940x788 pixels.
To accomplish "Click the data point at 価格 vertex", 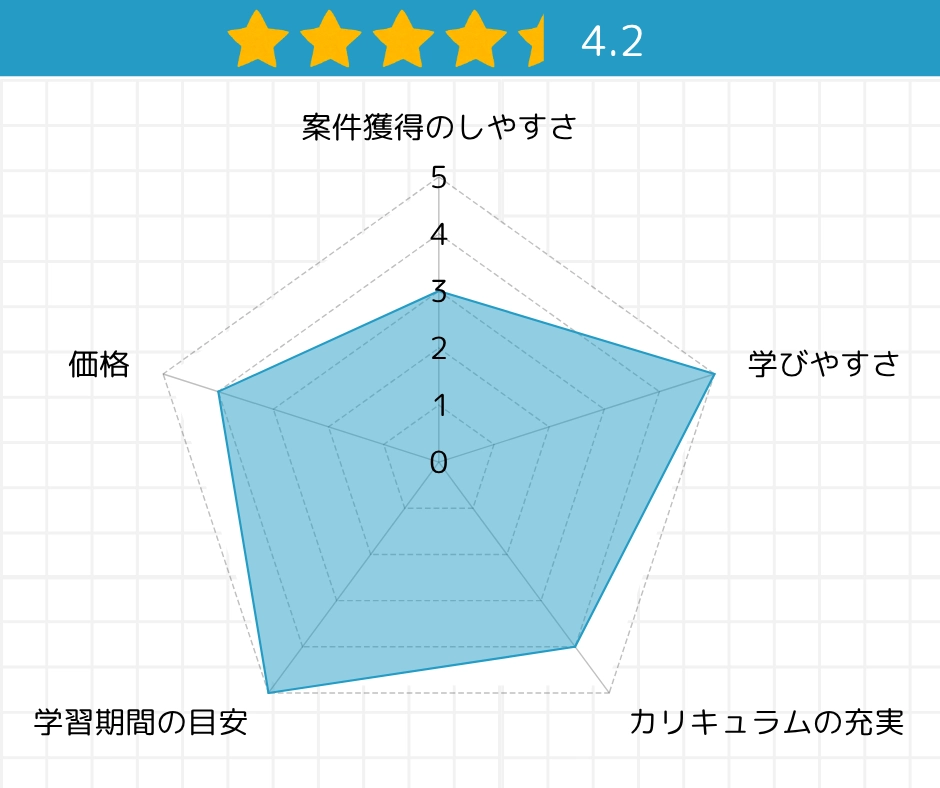I will click(x=219, y=392).
